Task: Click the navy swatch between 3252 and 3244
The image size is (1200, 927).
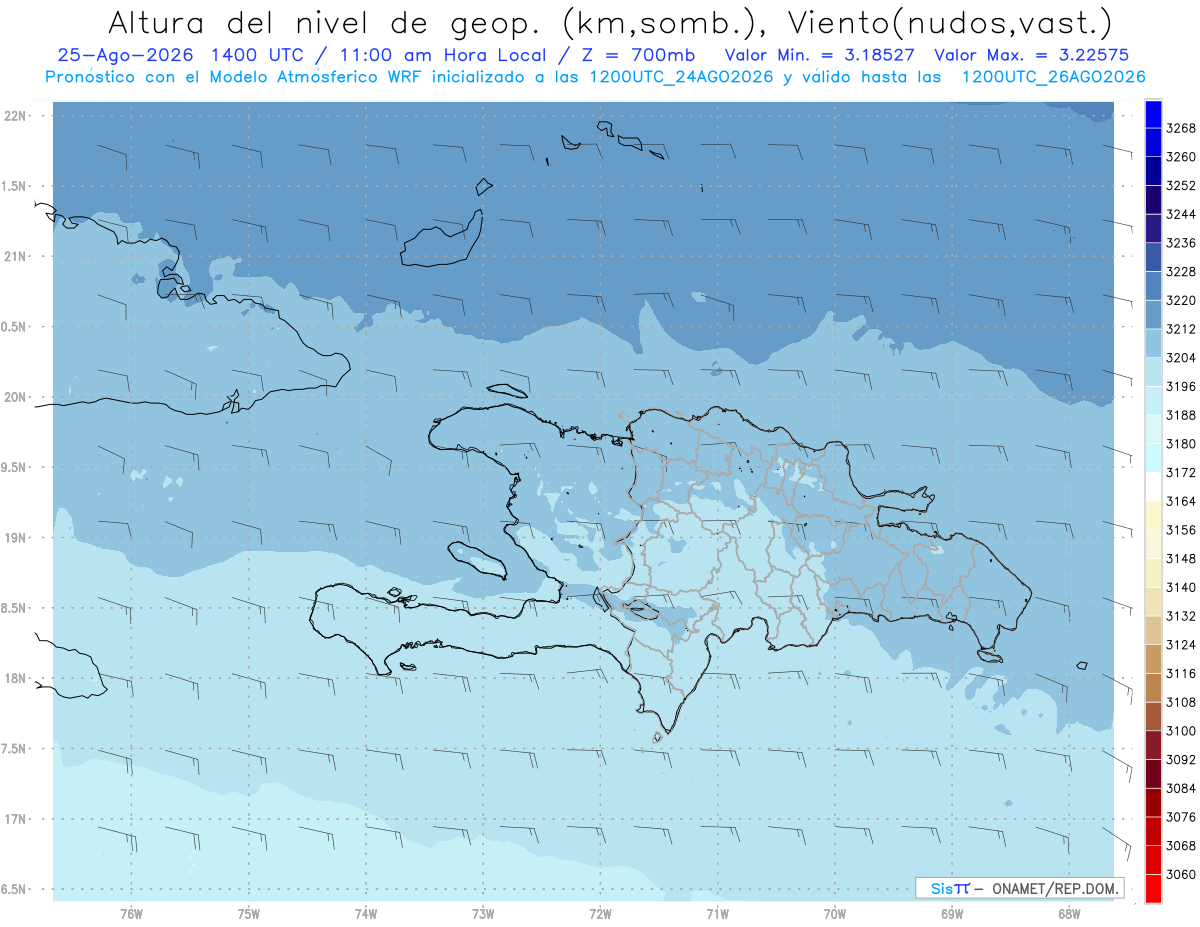Action: (x=1153, y=200)
